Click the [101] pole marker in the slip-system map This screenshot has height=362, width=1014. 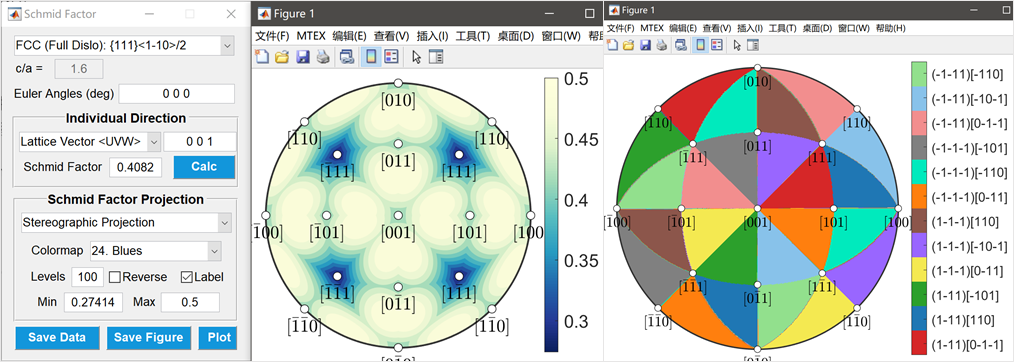833,208
